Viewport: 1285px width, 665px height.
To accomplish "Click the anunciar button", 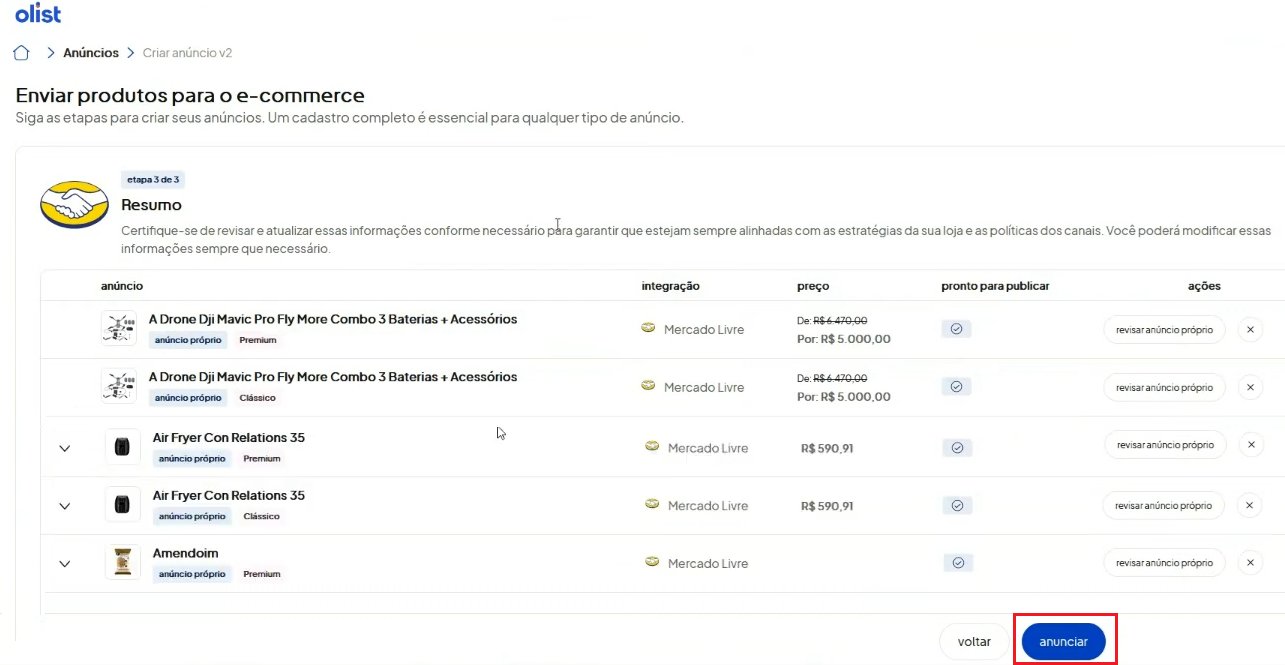I will 1063,642.
